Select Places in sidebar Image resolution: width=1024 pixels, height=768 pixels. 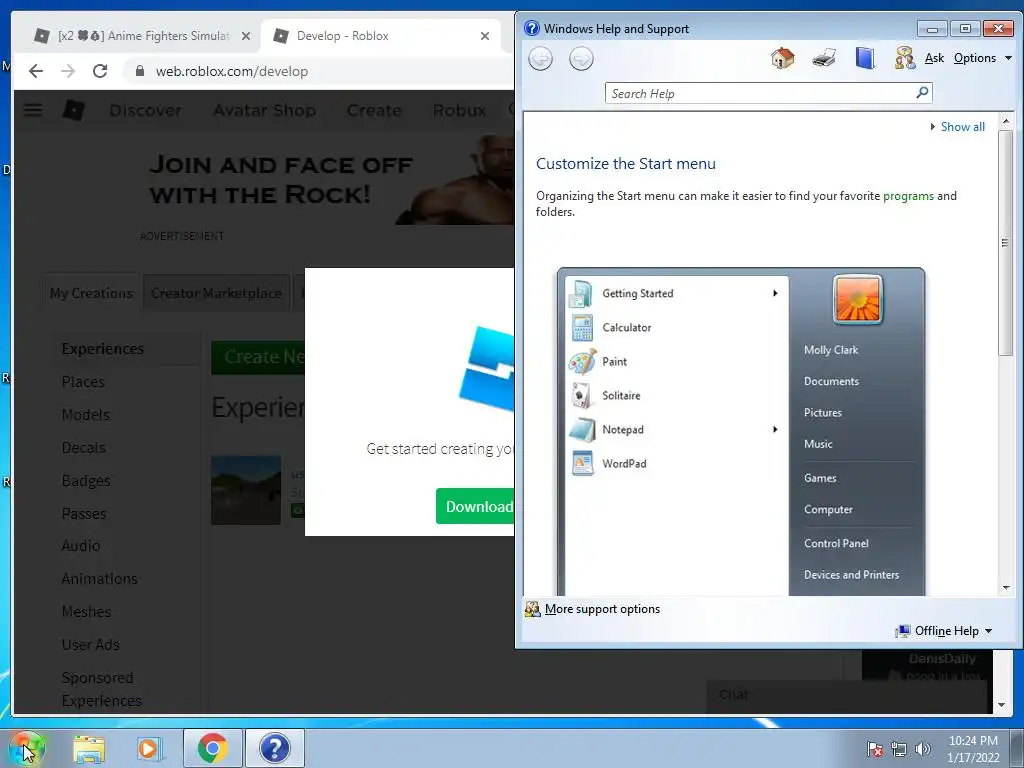[83, 381]
